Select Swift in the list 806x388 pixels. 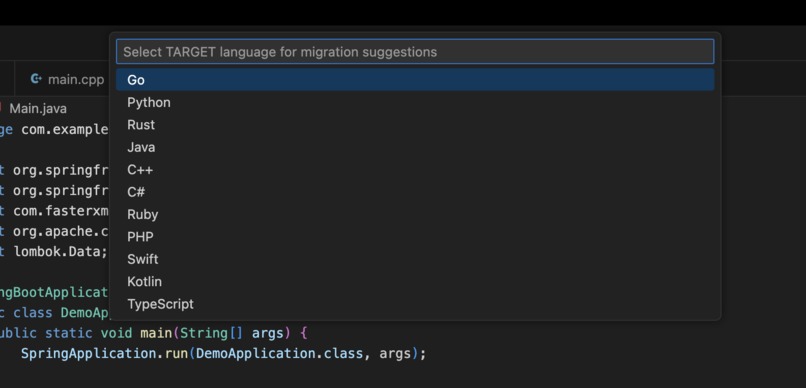pyautogui.click(x=415, y=259)
